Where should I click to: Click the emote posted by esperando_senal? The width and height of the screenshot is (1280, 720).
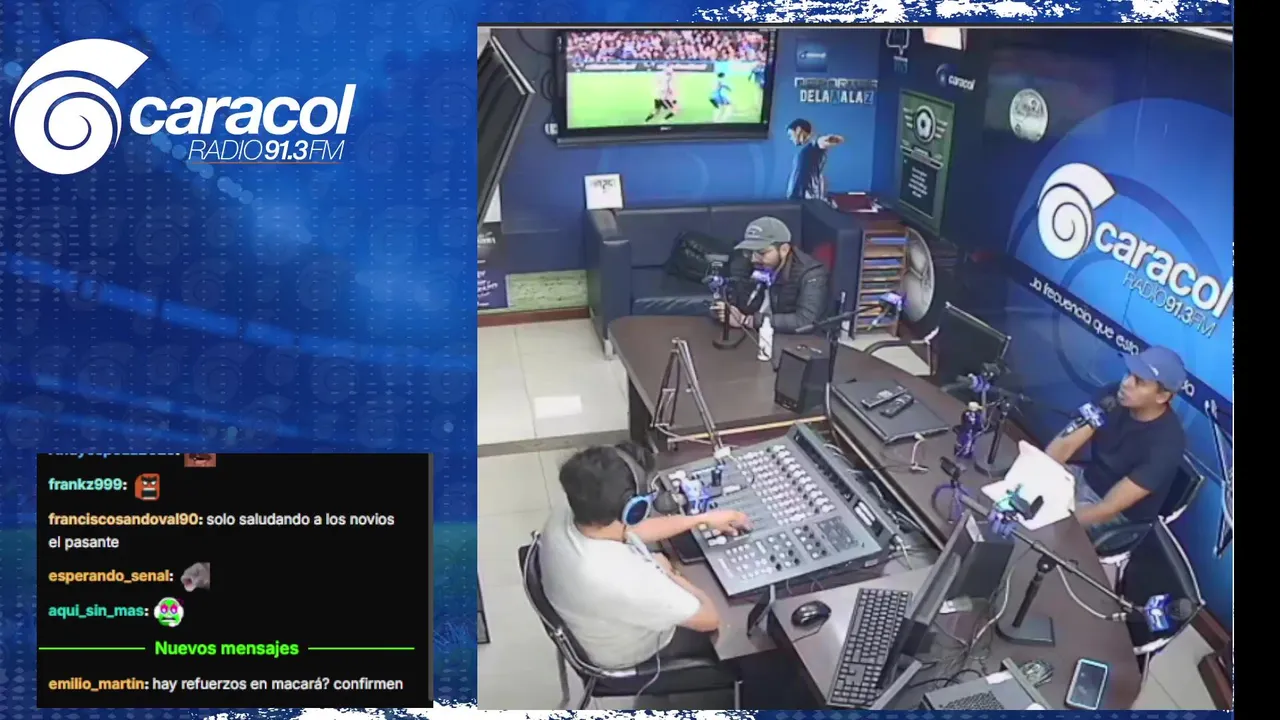[195, 576]
